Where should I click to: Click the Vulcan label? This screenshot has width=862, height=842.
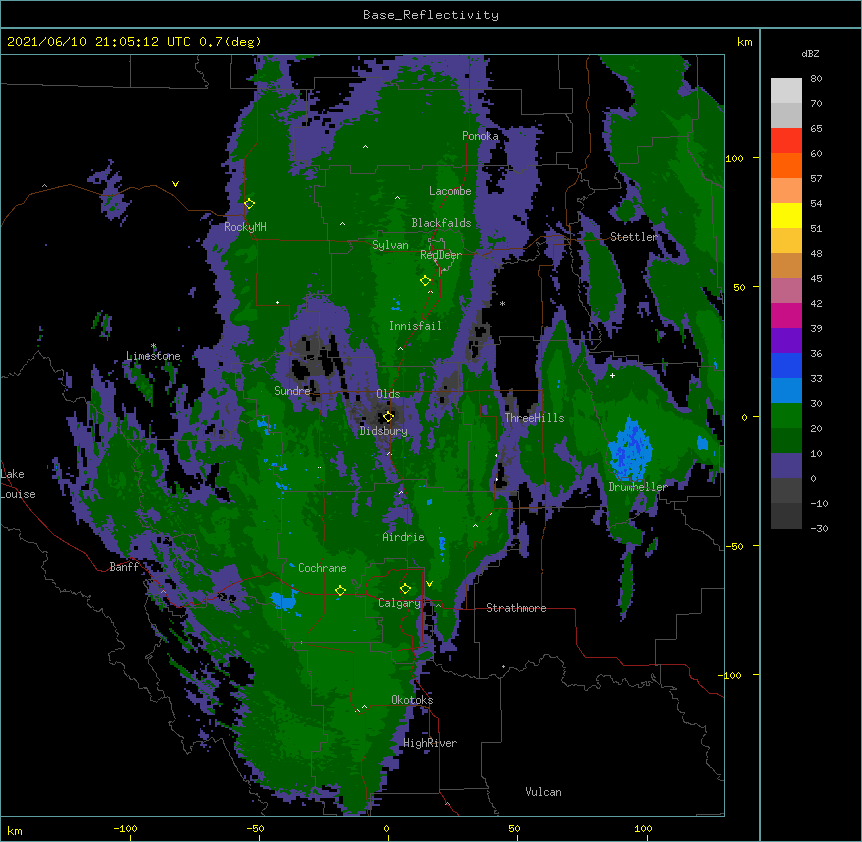pyautogui.click(x=543, y=792)
